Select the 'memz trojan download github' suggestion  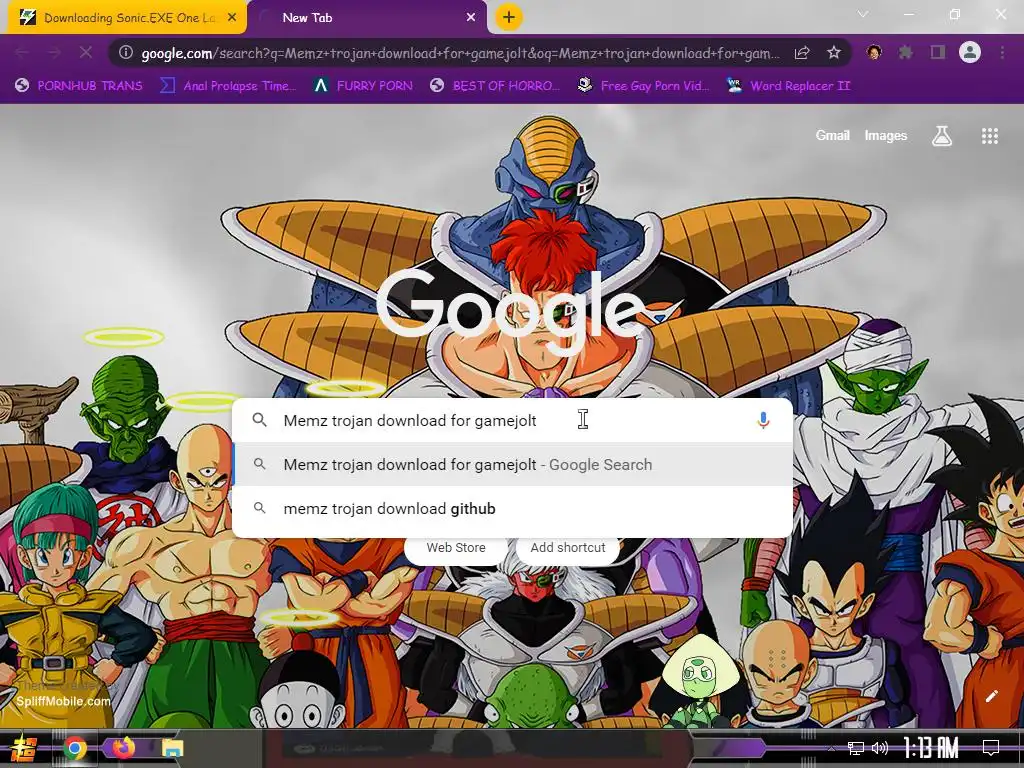513,509
